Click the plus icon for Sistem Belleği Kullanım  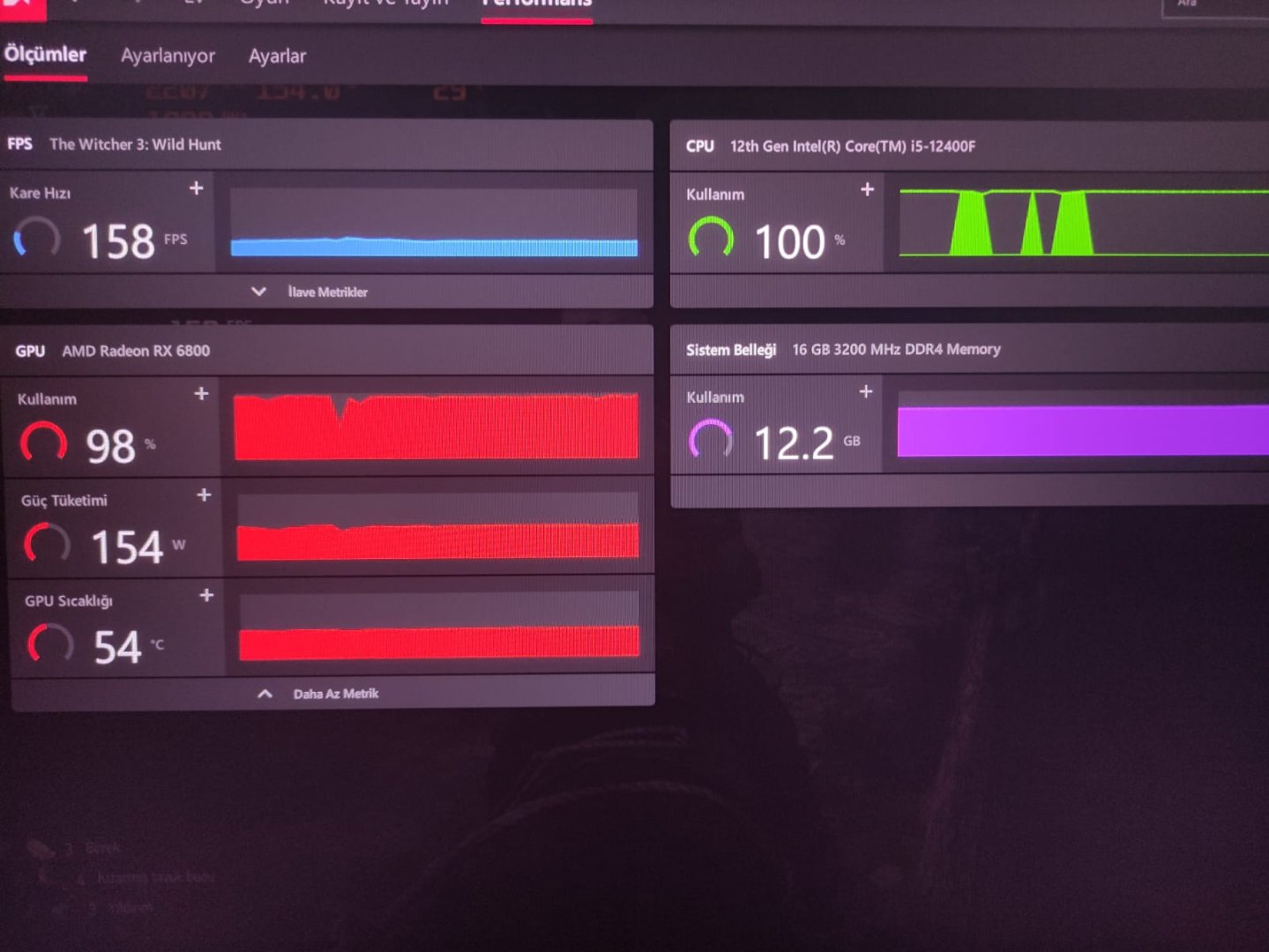tap(866, 390)
